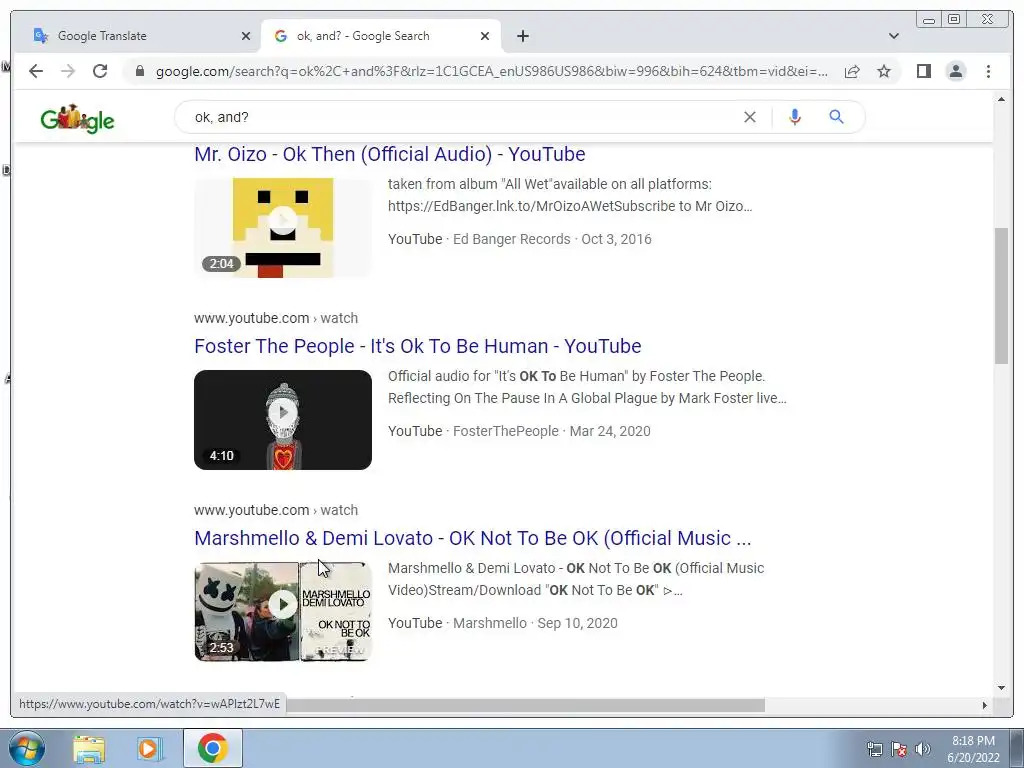
Task: Close the Google Translate tab
Action: (246, 36)
